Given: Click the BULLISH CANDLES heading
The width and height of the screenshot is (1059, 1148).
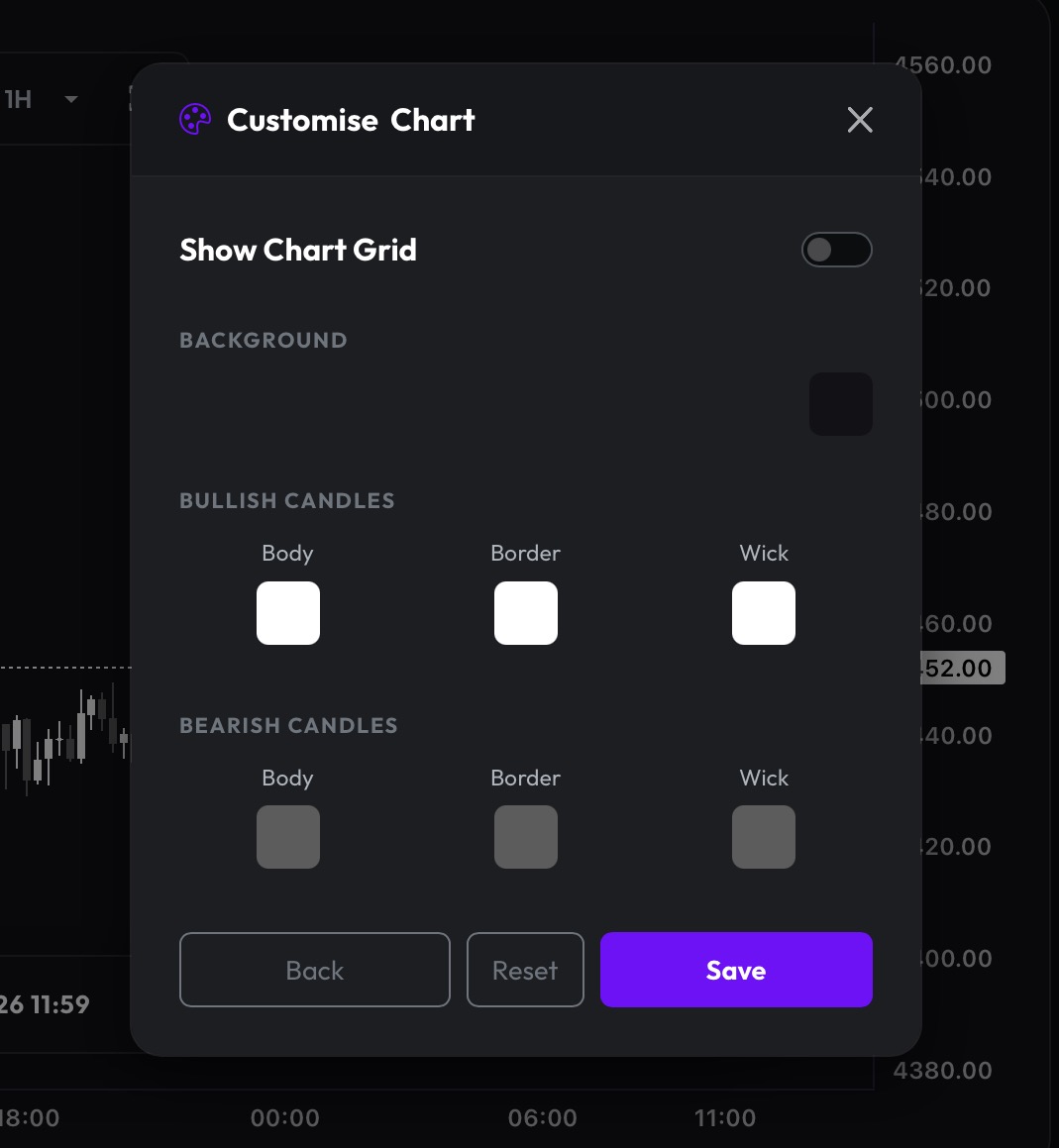Looking at the screenshot, I should tap(287, 501).
